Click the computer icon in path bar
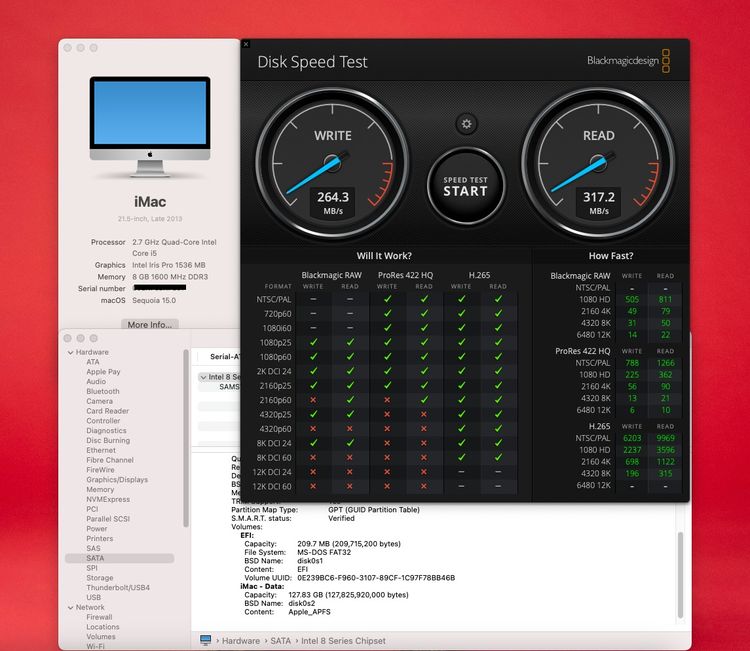 (206, 640)
